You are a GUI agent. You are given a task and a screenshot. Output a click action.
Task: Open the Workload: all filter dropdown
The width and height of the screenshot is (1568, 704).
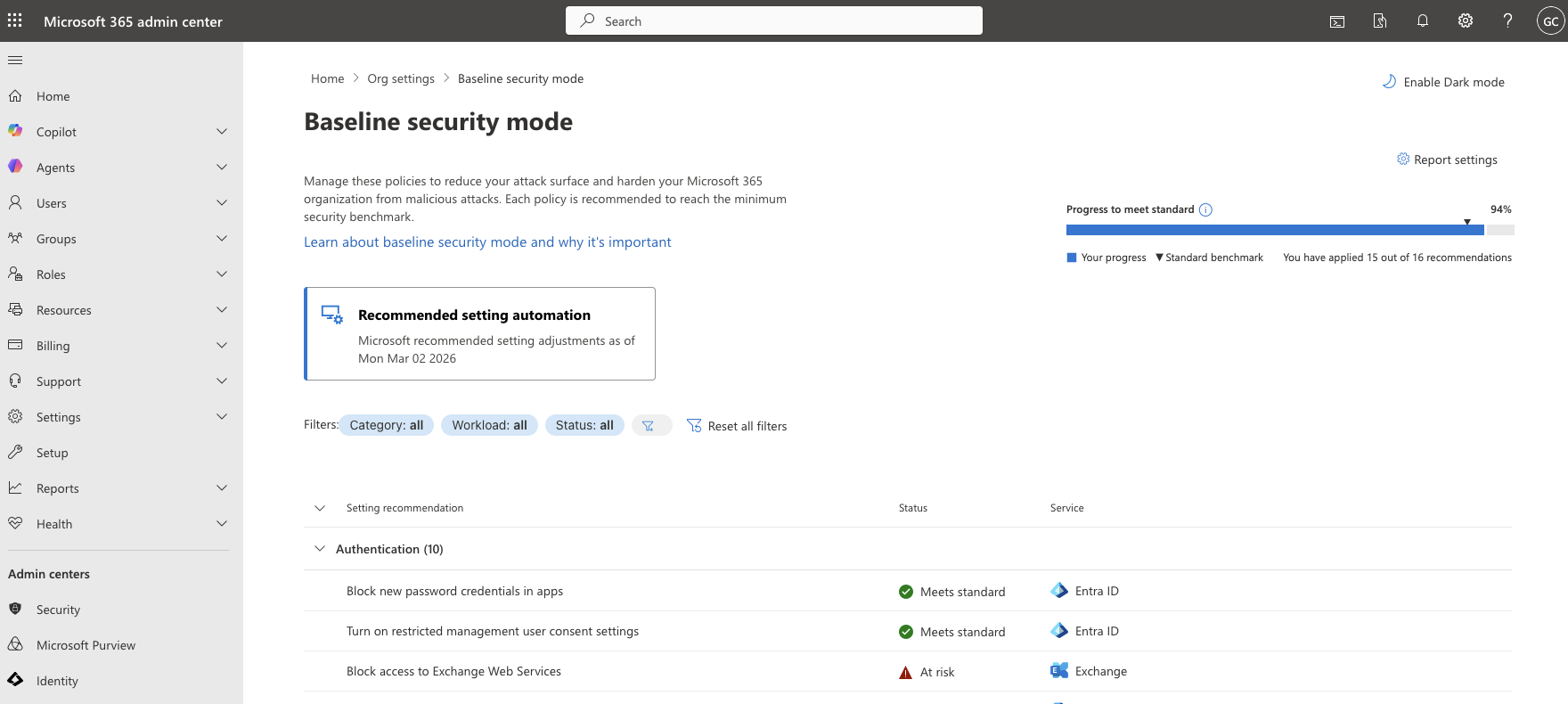point(489,426)
